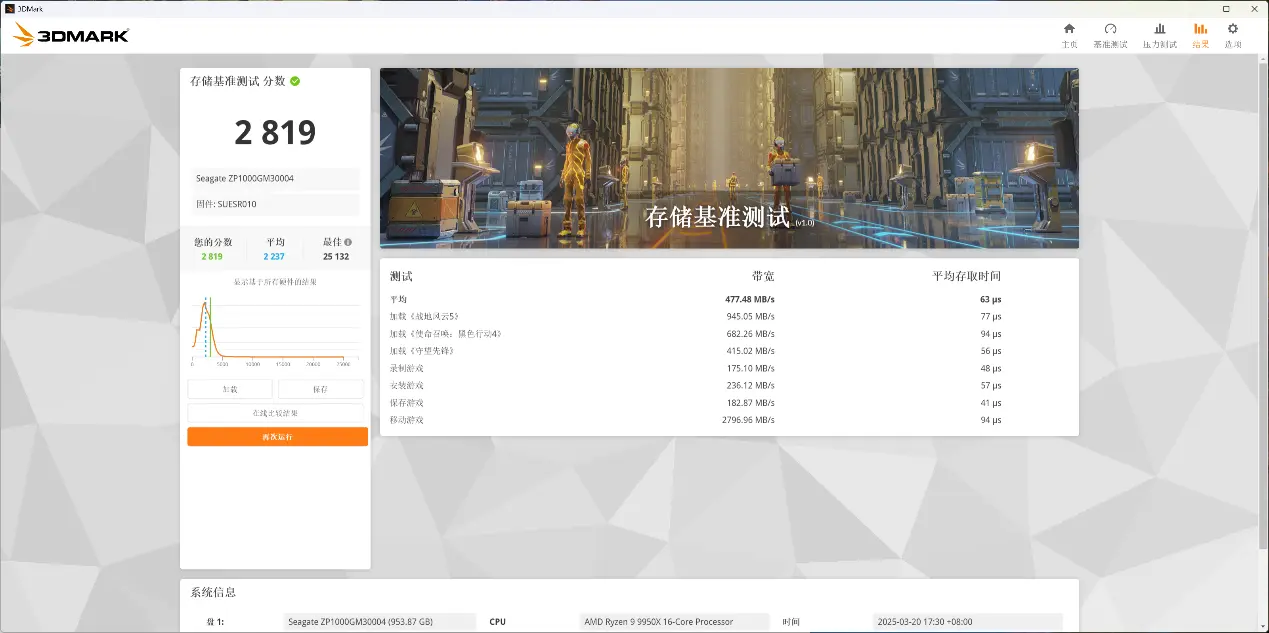Click the 安装游戏 row label
Screen dimensions: 1269x633
407,385
